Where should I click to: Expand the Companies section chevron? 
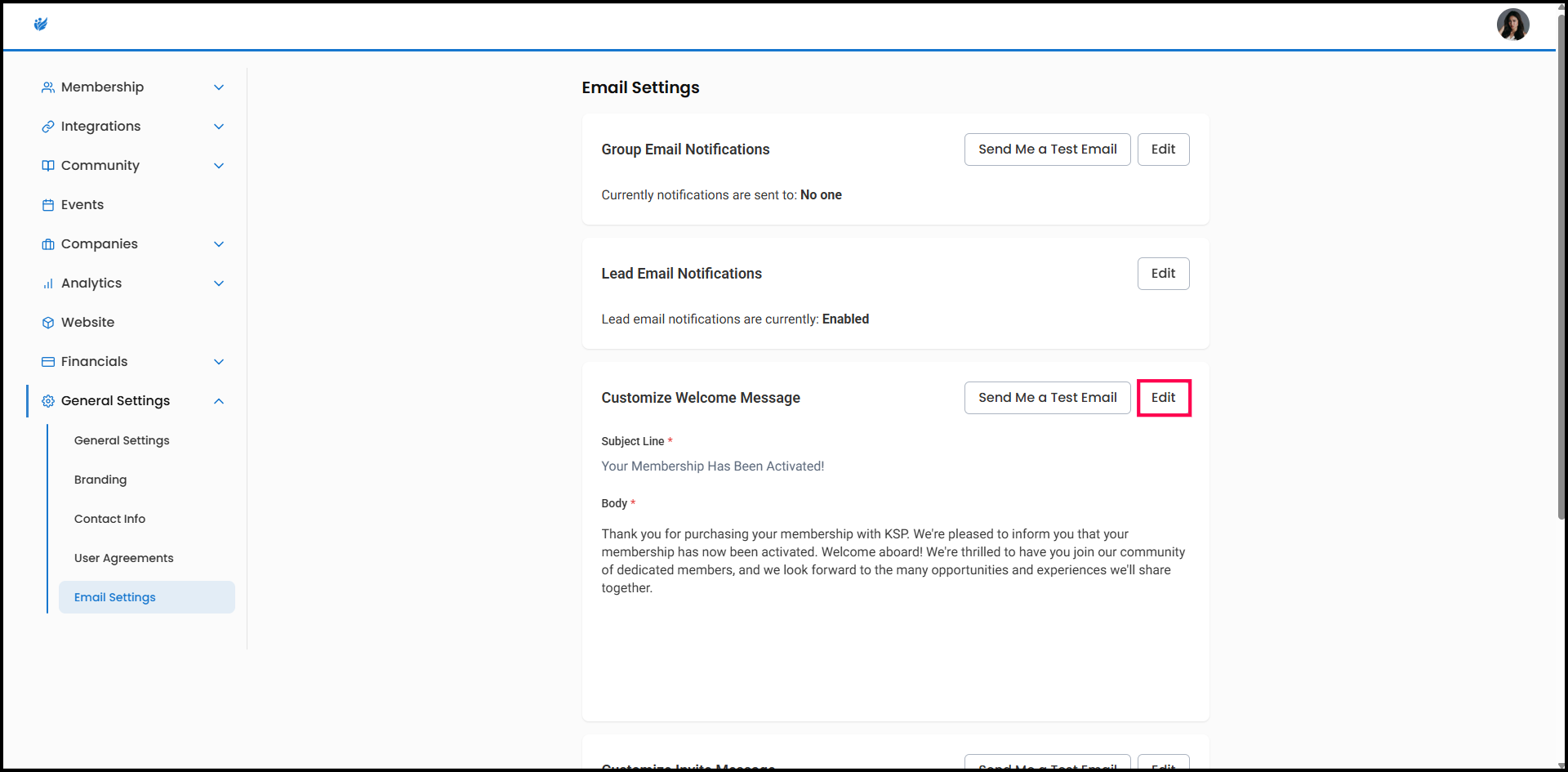point(219,244)
